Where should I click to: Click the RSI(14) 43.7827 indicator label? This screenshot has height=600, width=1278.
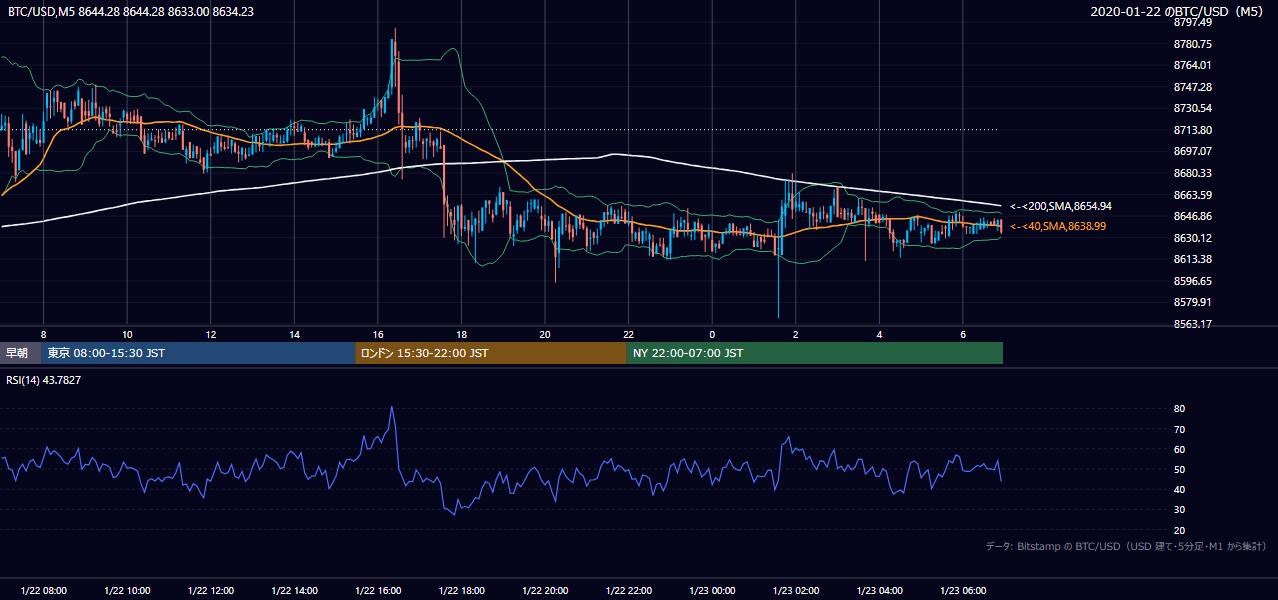coord(43,379)
